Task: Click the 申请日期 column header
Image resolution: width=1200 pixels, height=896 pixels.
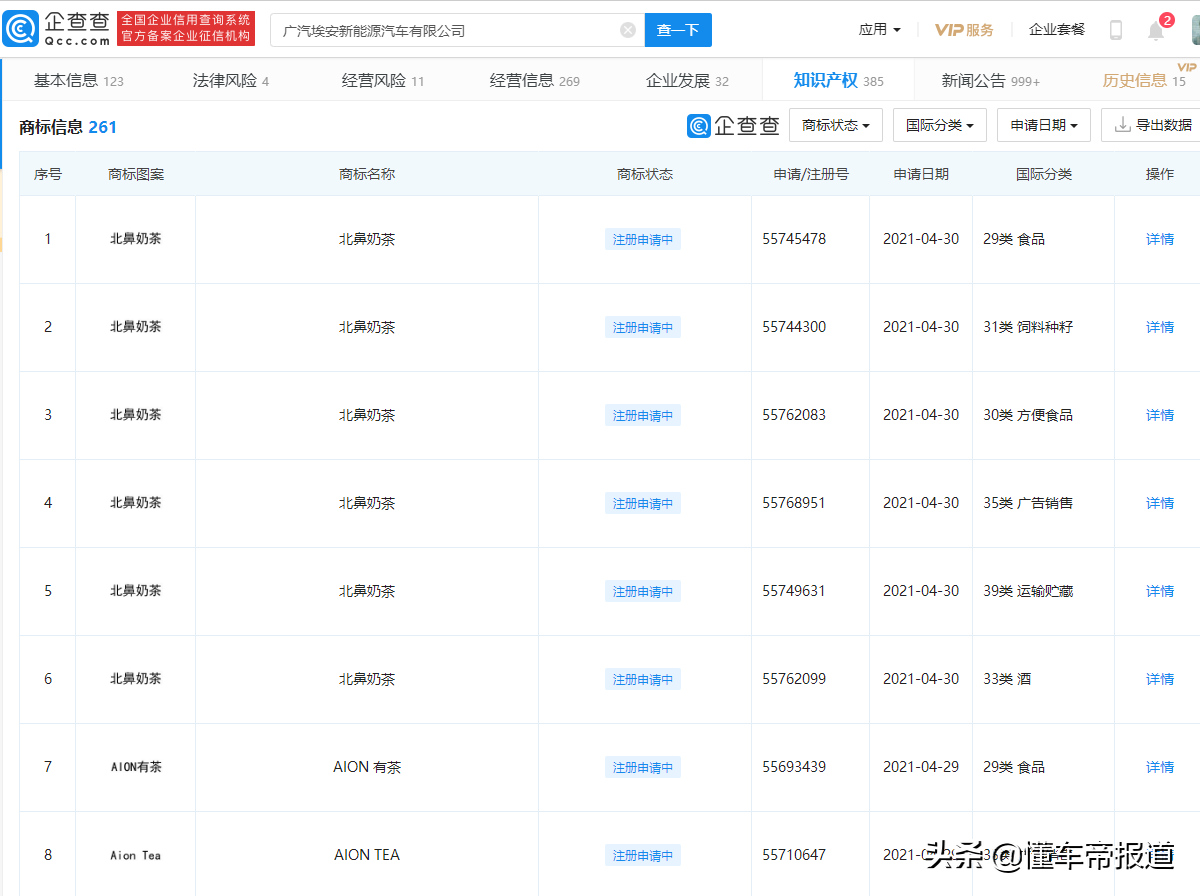Action: [x=921, y=174]
